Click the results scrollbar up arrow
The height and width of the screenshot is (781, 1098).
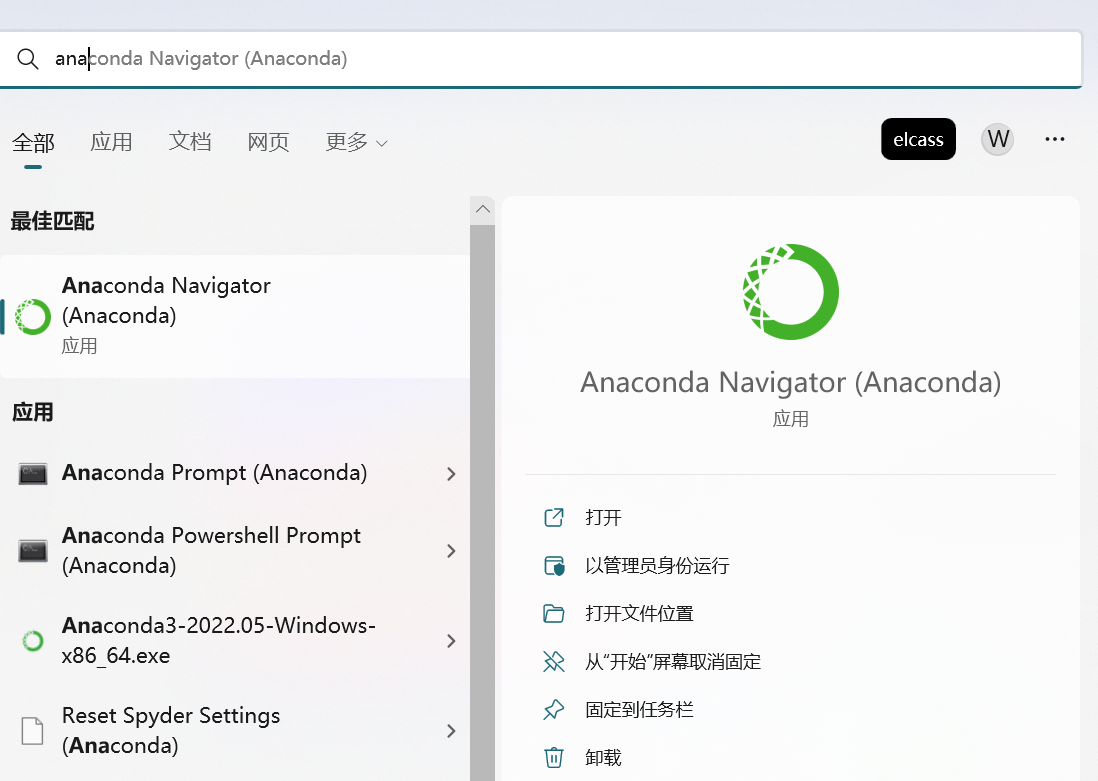[x=482, y=209]
